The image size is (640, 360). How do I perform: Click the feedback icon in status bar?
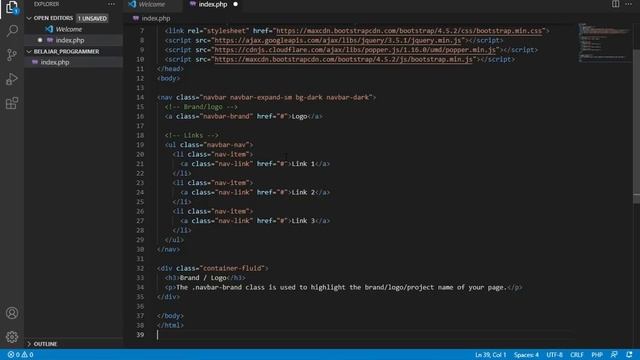pos(614,355)
